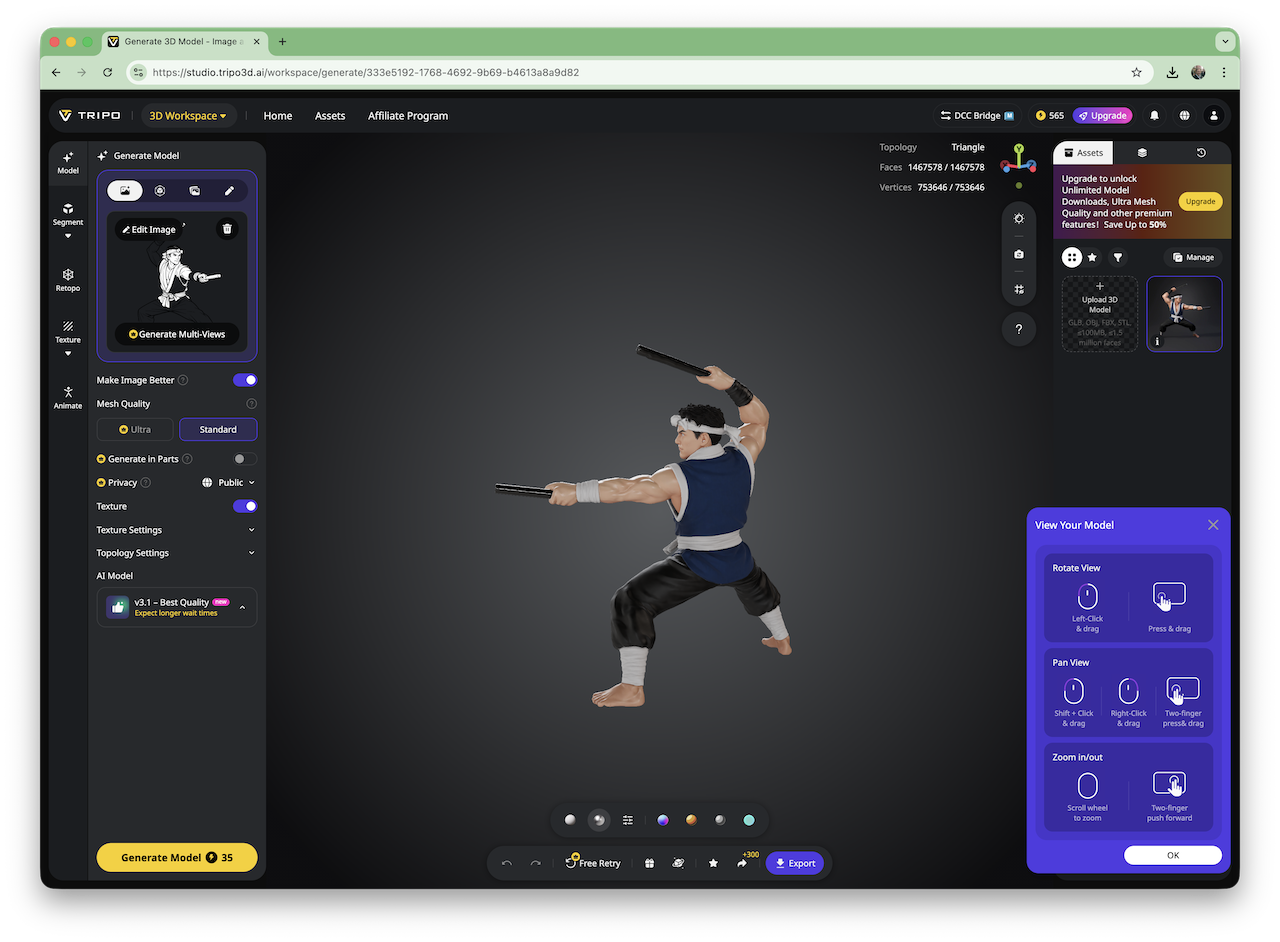Turn off Make Image Better toggle
The height and width of the screenshot is (942, 1280).
245,380
